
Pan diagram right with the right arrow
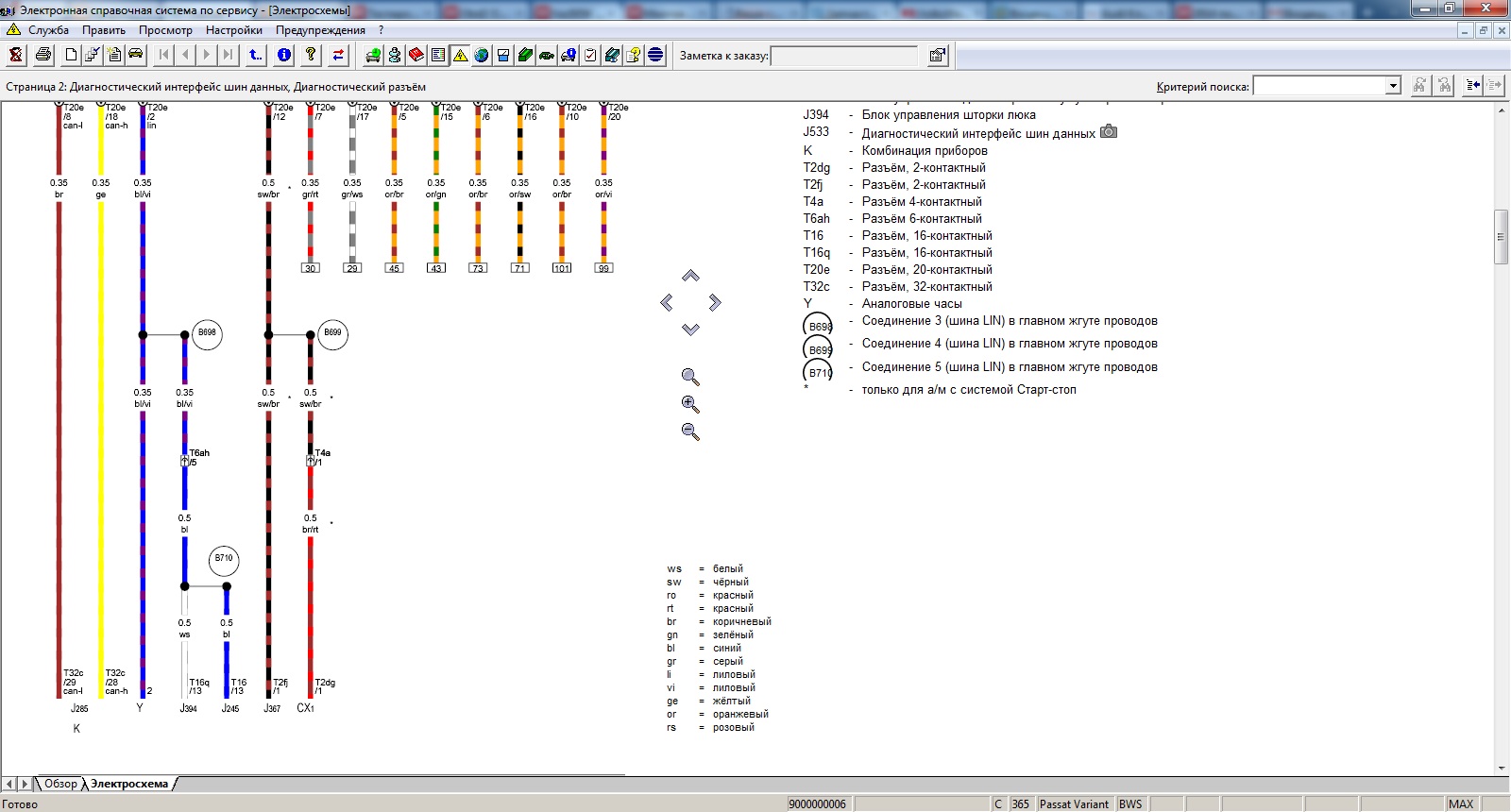(715, 302)
